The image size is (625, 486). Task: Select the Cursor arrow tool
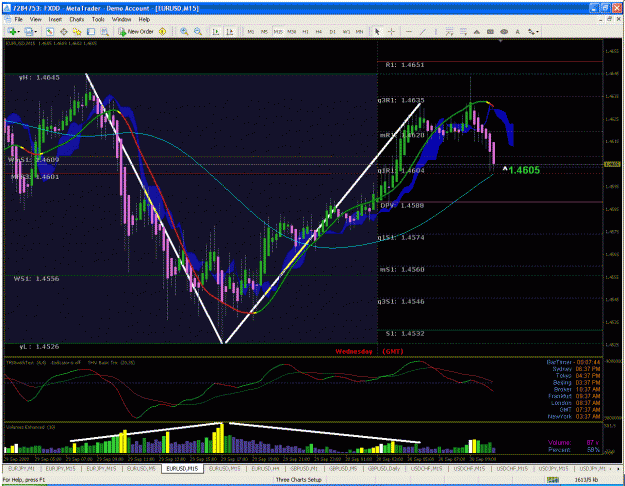coord(377,31)
